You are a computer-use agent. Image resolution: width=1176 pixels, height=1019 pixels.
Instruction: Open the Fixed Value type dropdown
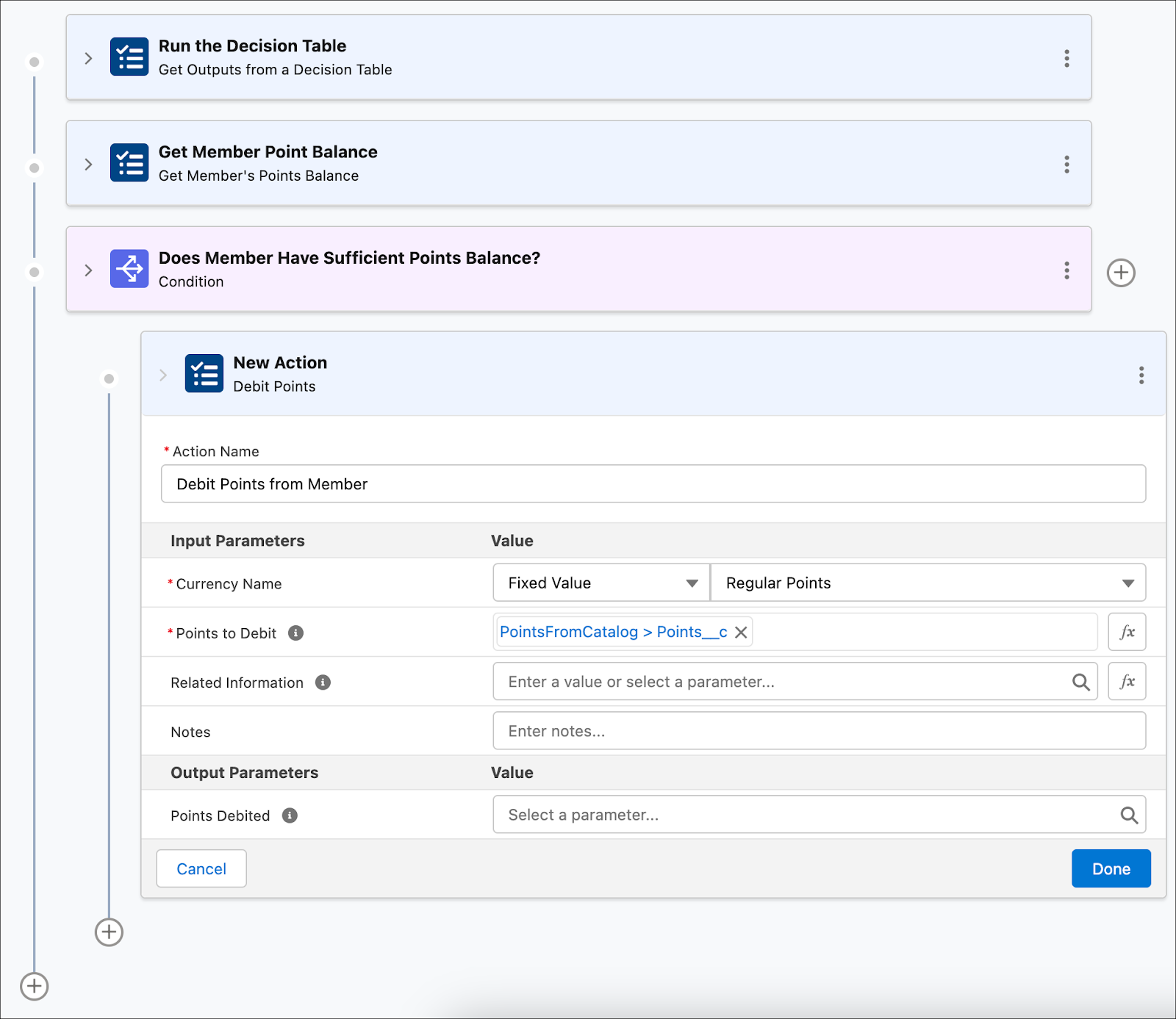coord(601,583)
